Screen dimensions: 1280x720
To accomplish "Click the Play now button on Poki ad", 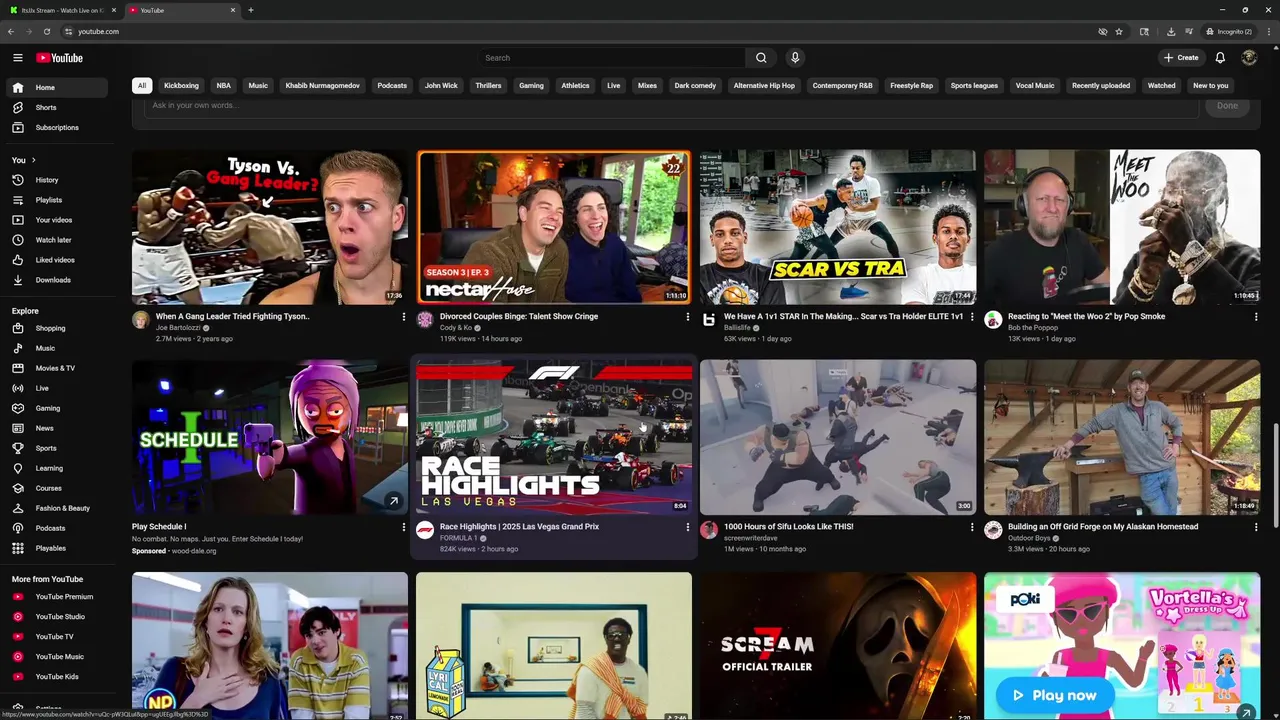I will (x=1054, y=695).
